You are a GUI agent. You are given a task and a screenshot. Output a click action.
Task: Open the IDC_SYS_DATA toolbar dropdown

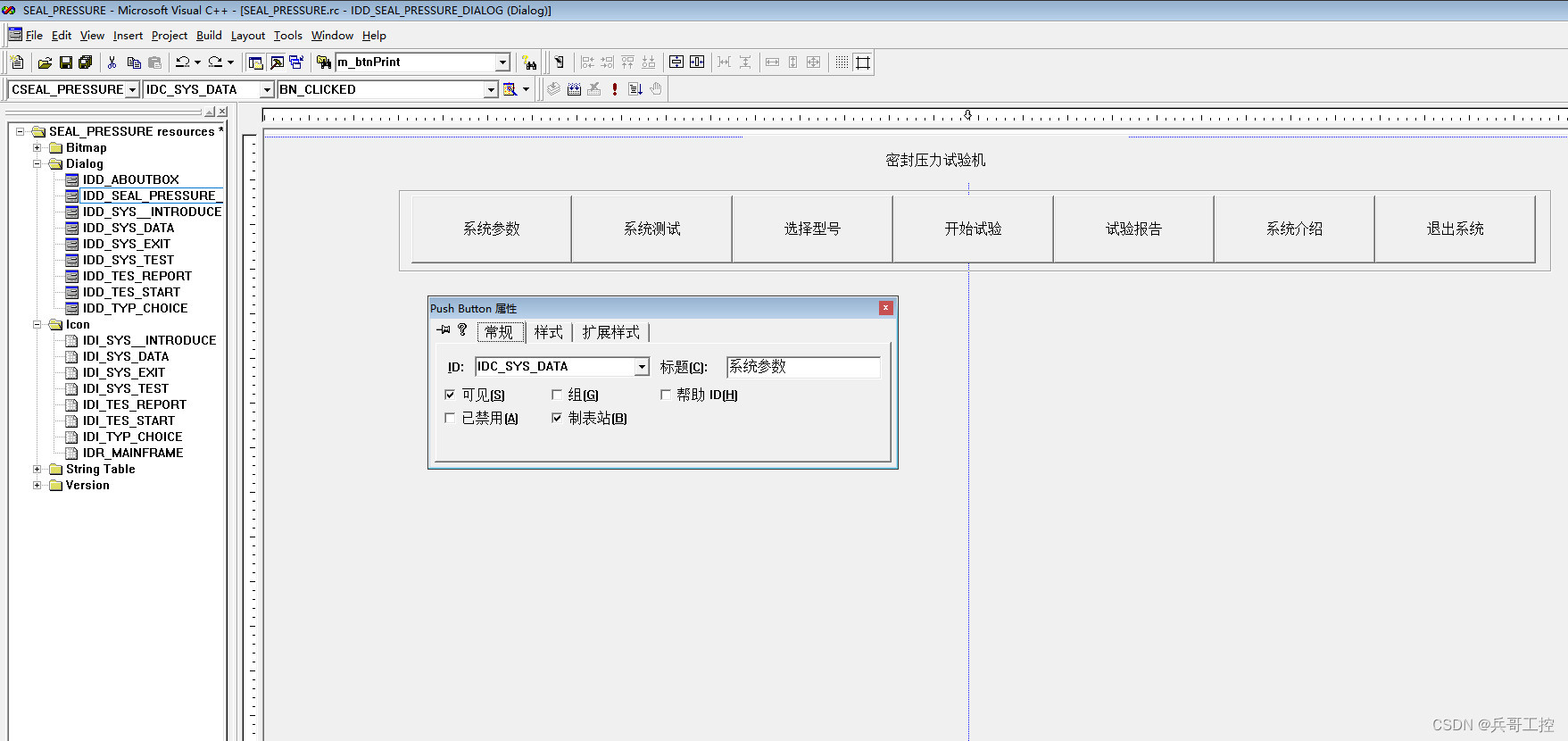click(x=266, y=89)
